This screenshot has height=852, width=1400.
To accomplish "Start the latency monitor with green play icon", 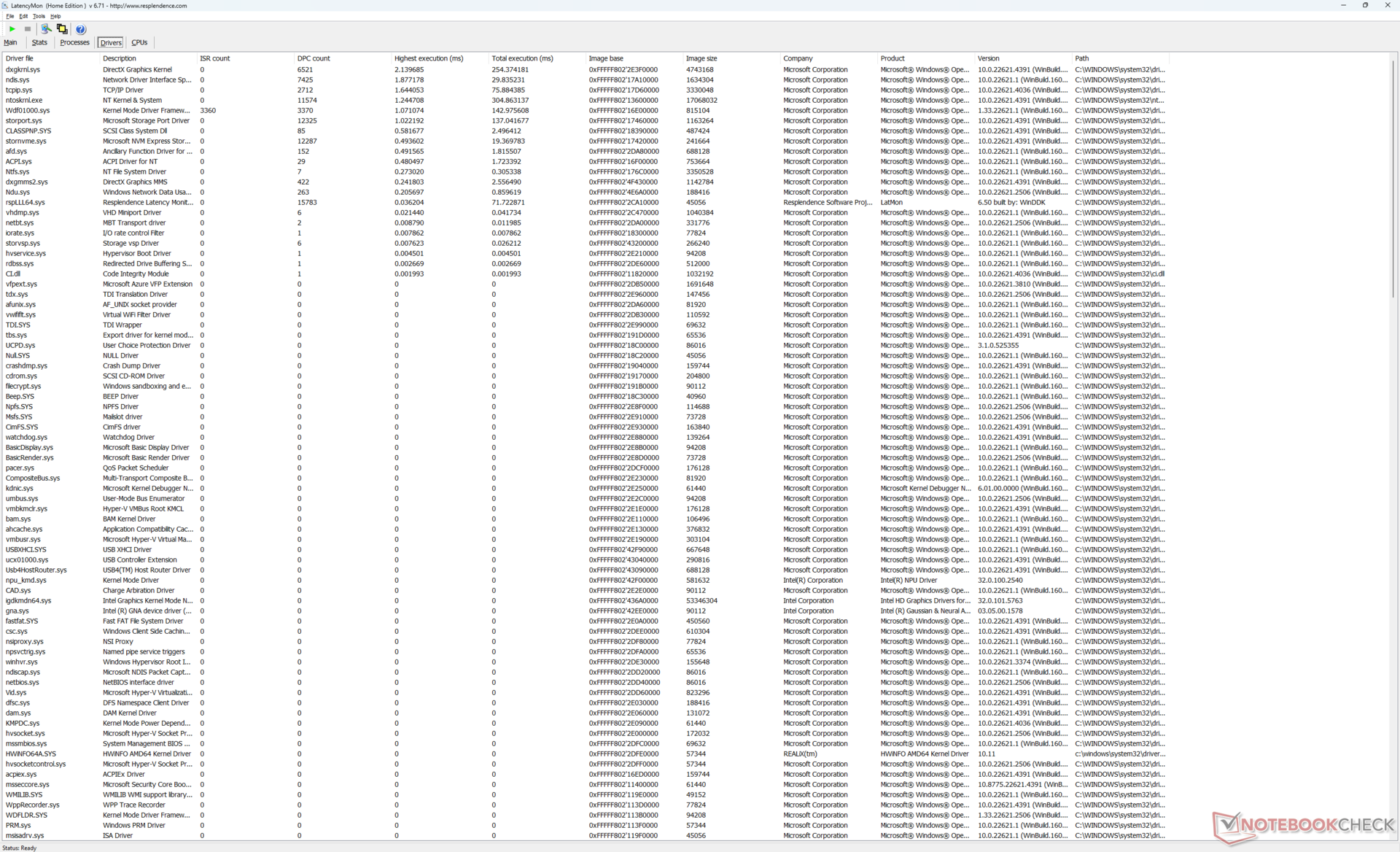I will pyautogui.click(x=12, y=29).
